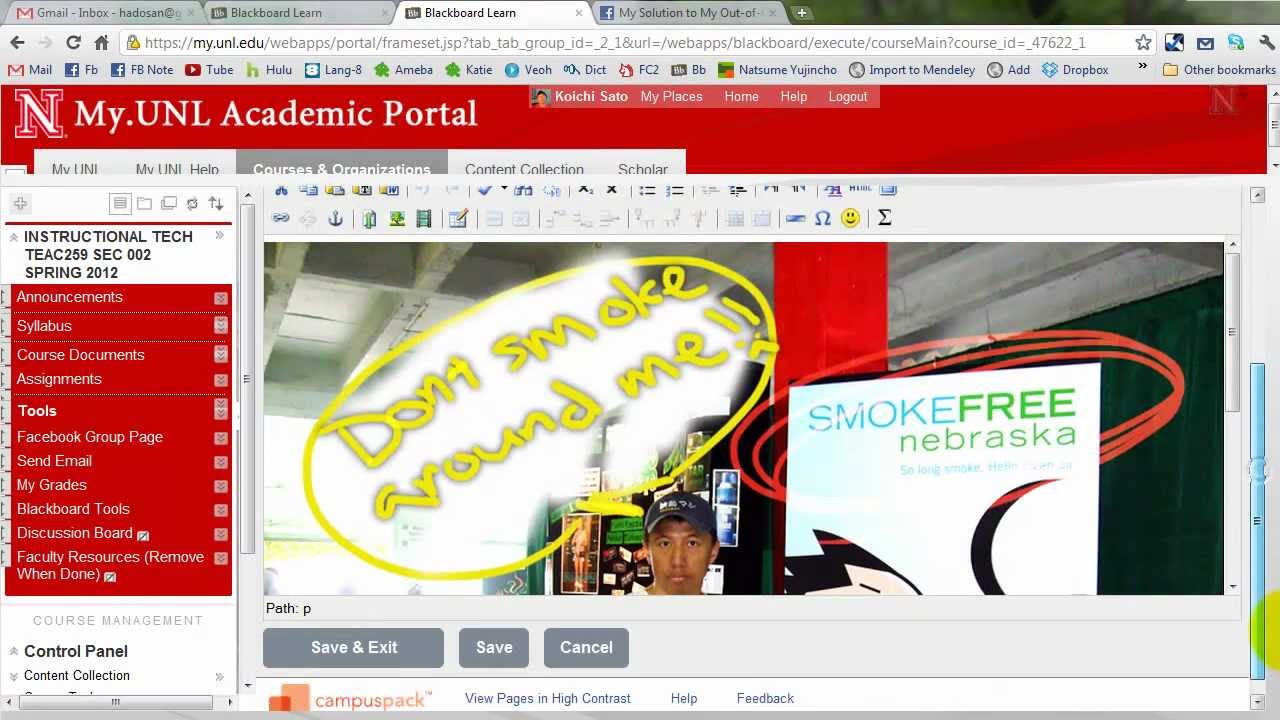Show more bookmarks with the double chevron
1280x720 pixels.
pos(1142,69)
